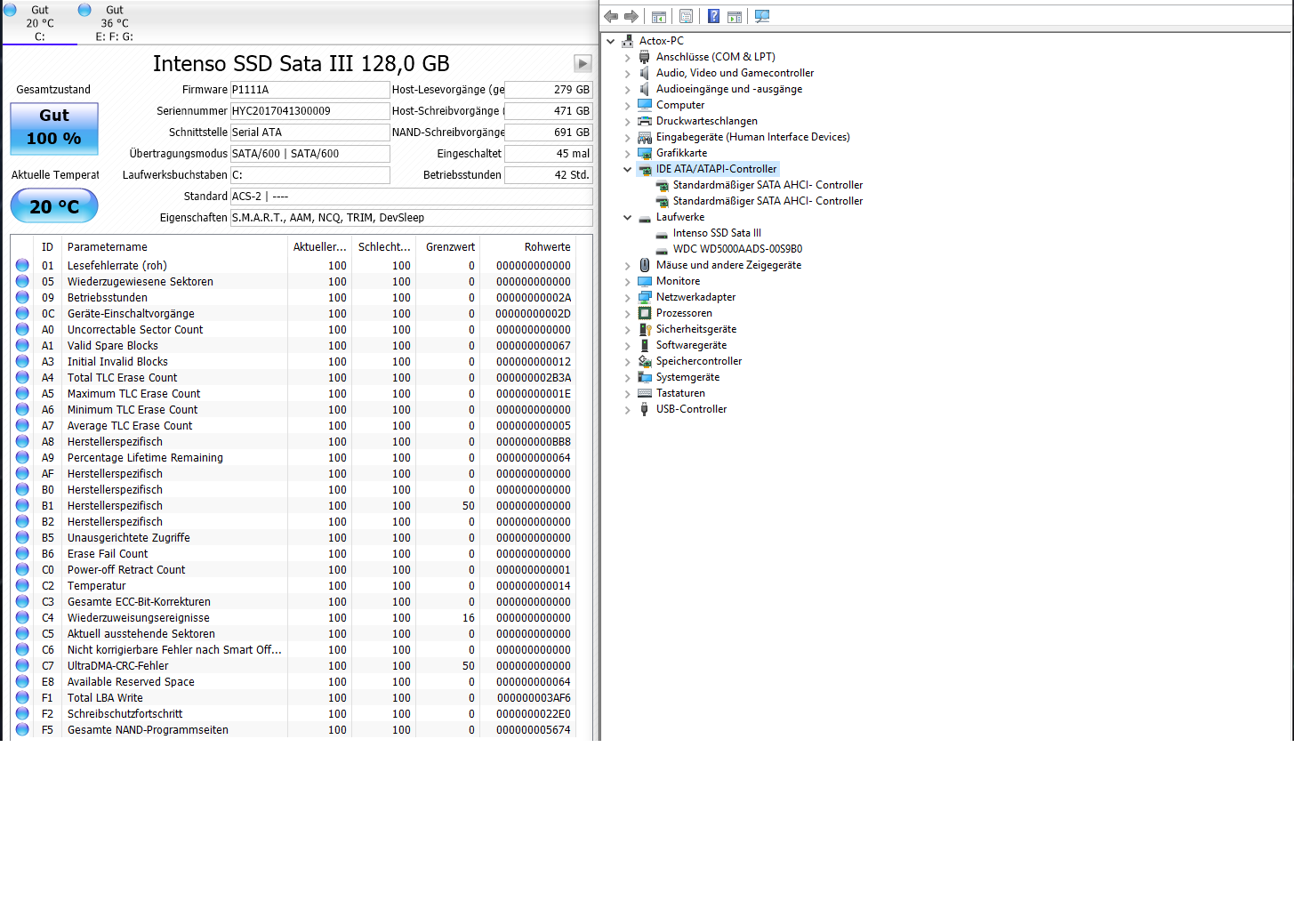Viewport: 1294px width, 924px height.
Task: Select the Speichercontroller icon
Action: pyautogui.click(x=645, y=361)
